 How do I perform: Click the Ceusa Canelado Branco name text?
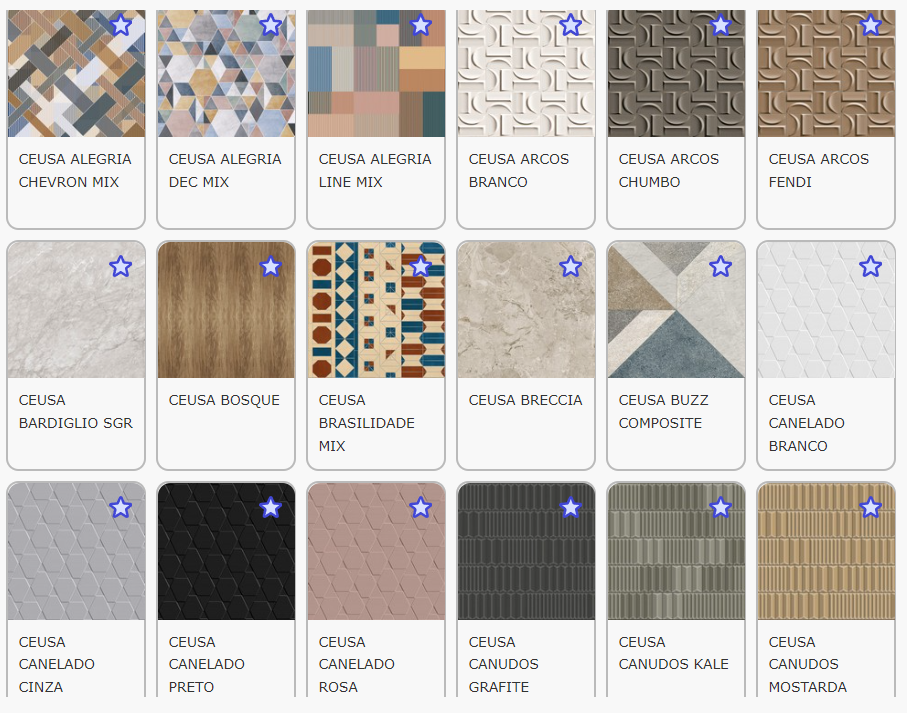(806, 423)
